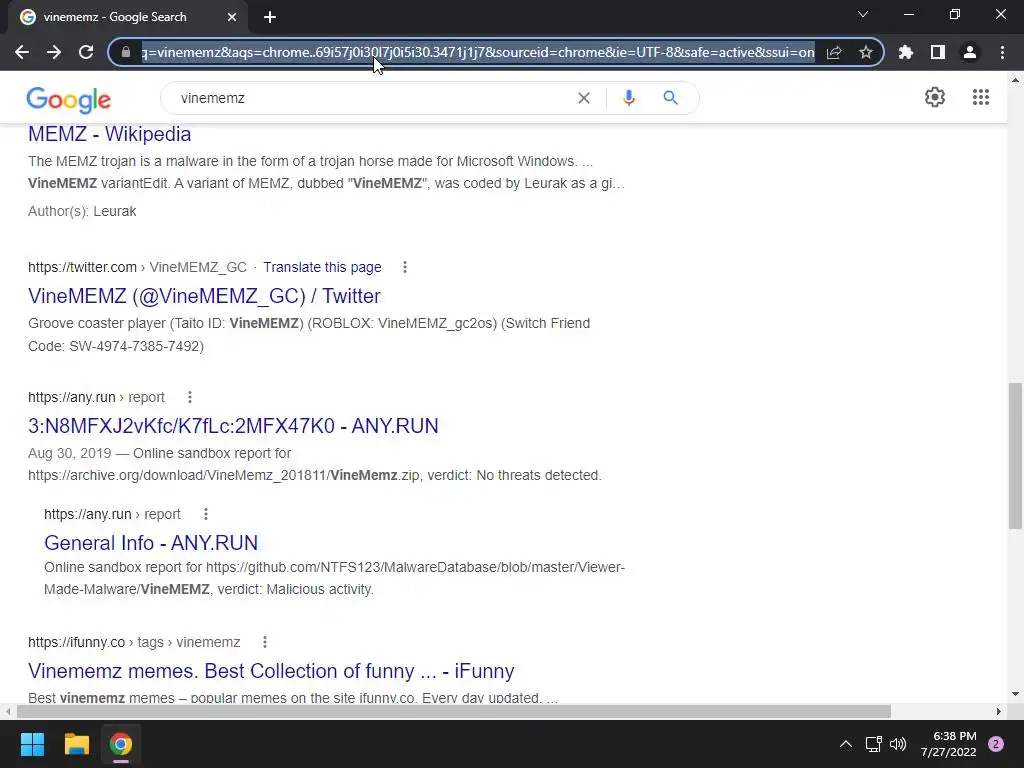This screenshot has width=1024, height=768.
Task: Open Google quick settings gear
Action: point(935,97)
